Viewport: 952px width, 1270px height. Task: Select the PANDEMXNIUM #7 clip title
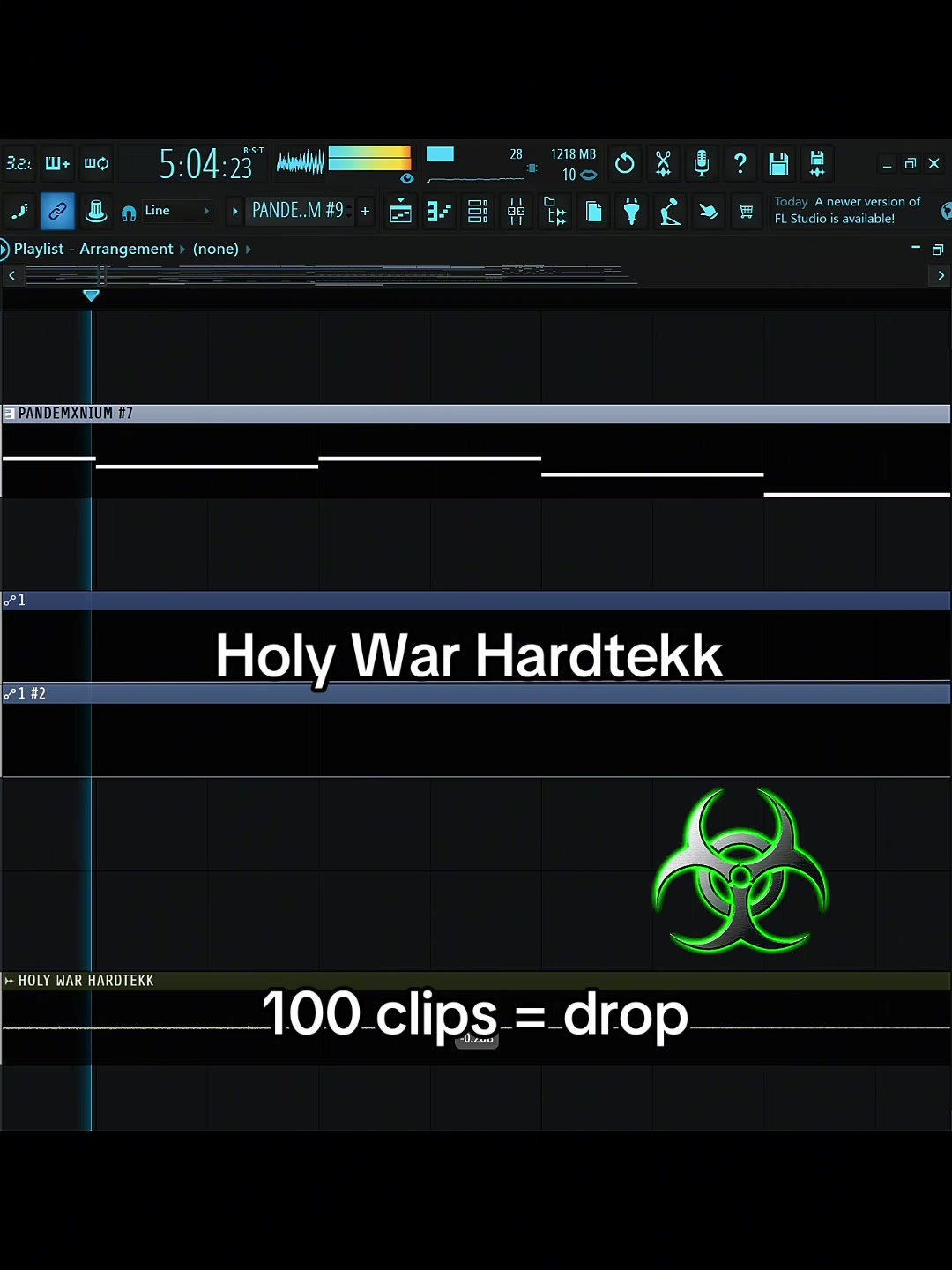76,414
